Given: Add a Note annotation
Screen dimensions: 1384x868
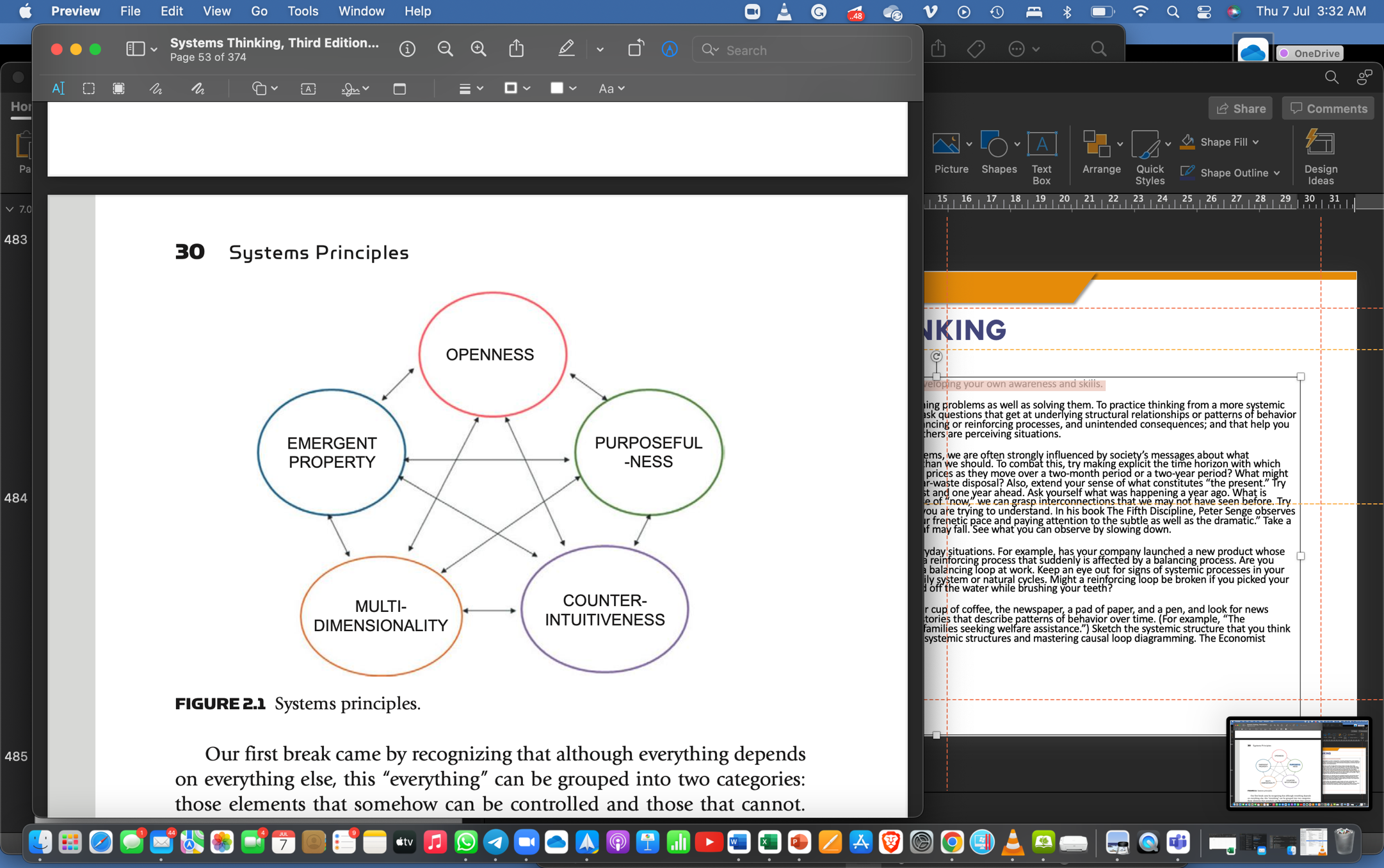Looking at the screenshot, I should click(399, 88).
